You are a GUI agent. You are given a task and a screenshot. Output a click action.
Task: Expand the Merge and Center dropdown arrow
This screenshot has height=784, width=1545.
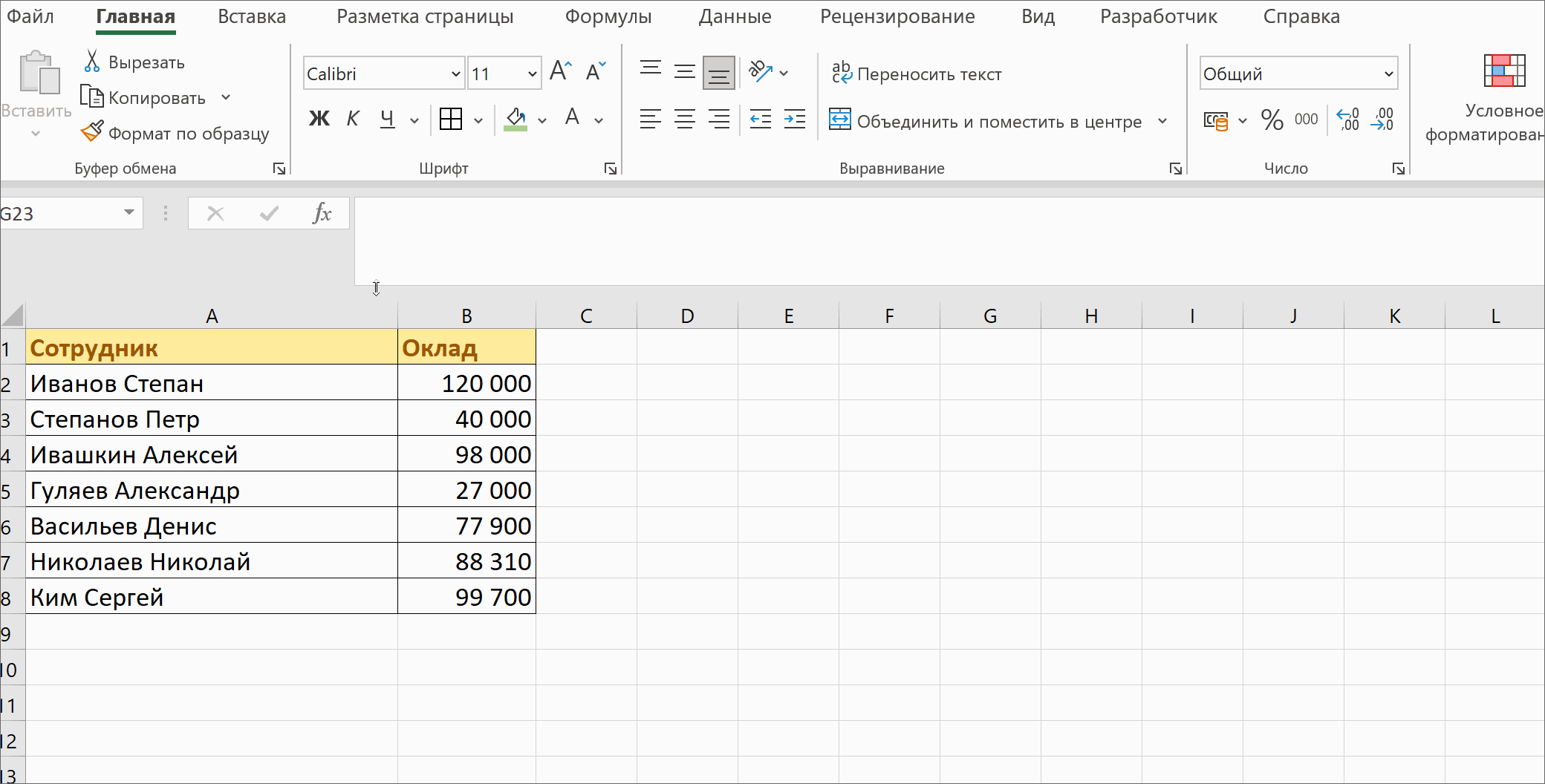[1162, 121]
